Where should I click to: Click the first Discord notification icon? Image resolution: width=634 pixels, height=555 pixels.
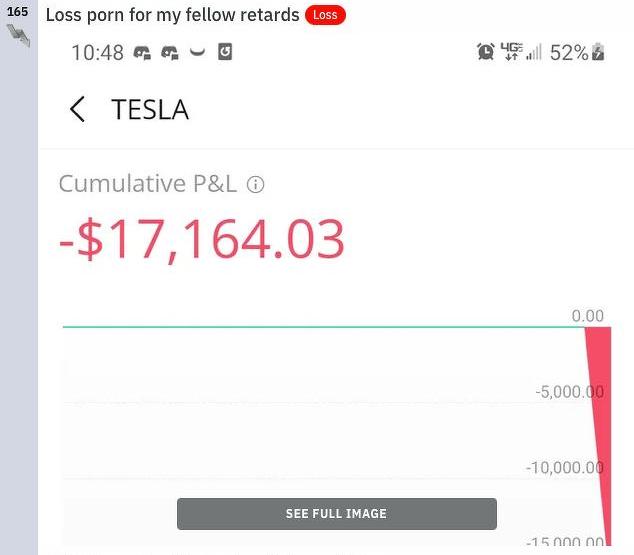[143, 52]
